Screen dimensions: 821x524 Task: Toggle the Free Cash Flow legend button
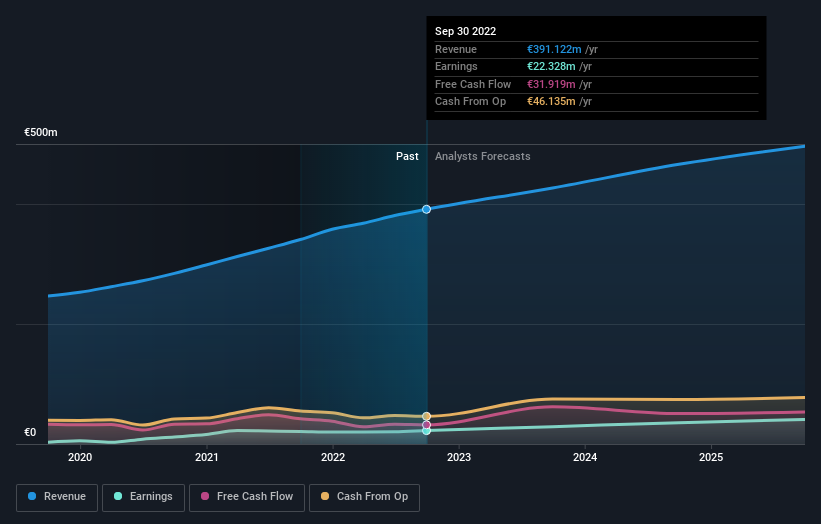pyautogui.click(x=247, y=497)
